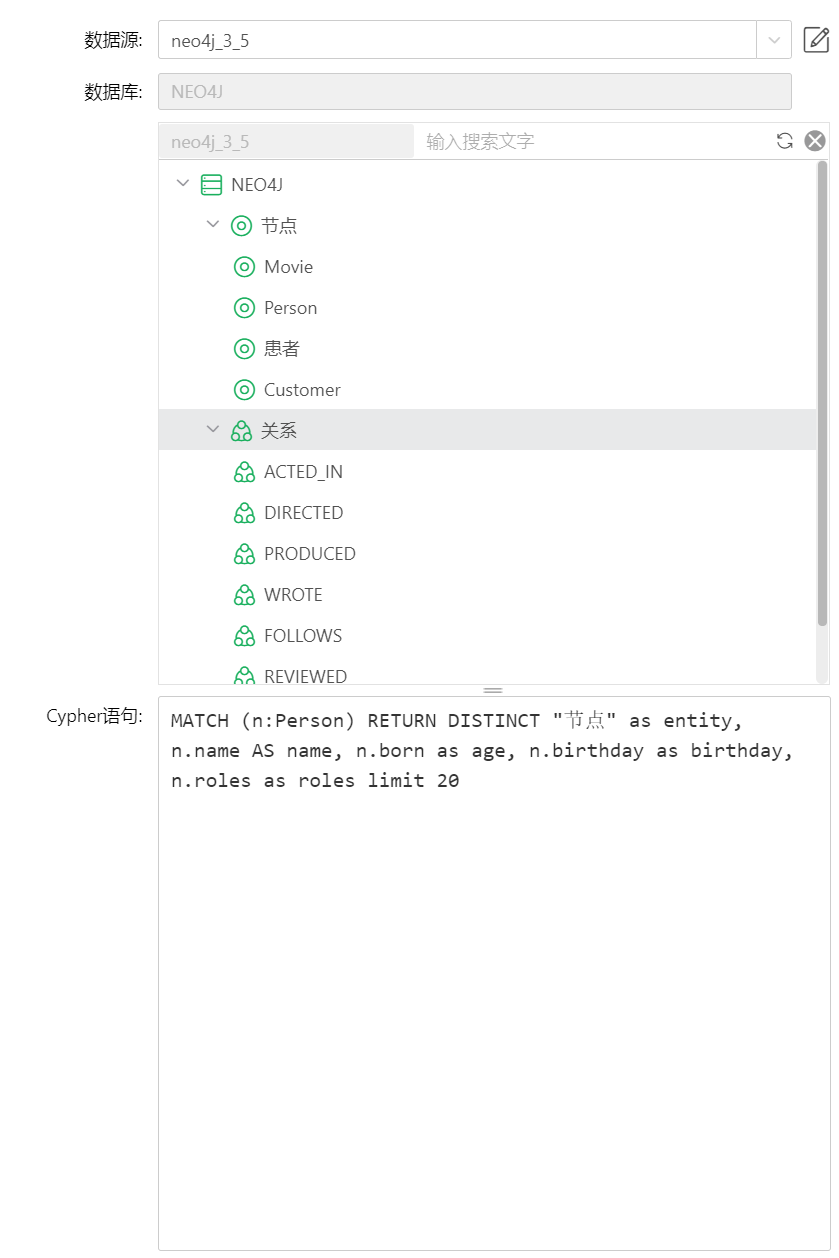Viewport: 839px width, 1258px height.
Task: Click the DIRECTED relationship icon
Action: [244, 513]
